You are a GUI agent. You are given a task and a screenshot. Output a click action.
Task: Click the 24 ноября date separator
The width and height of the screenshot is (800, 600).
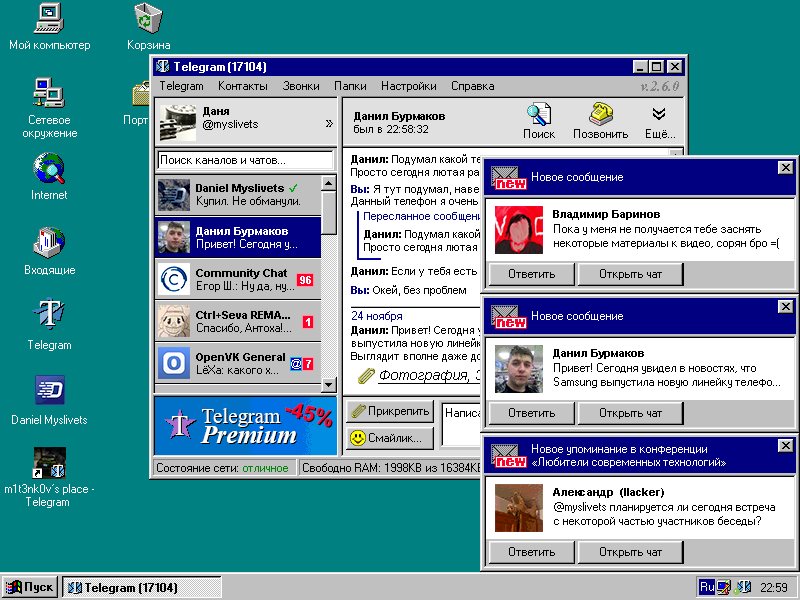pos(377,316)
